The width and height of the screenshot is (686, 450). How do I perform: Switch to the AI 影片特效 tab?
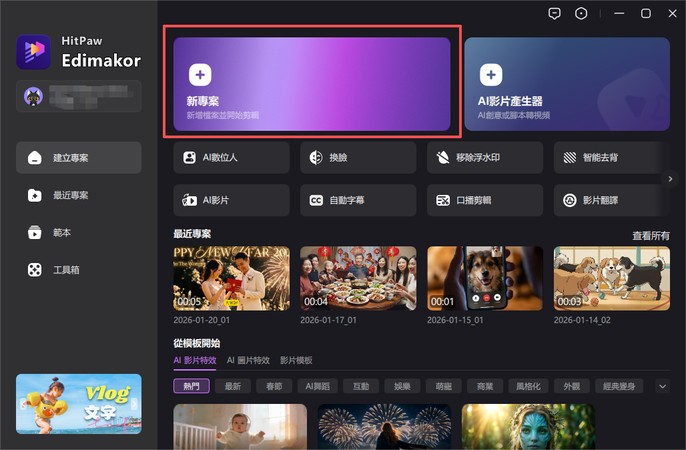click(195, 360)
